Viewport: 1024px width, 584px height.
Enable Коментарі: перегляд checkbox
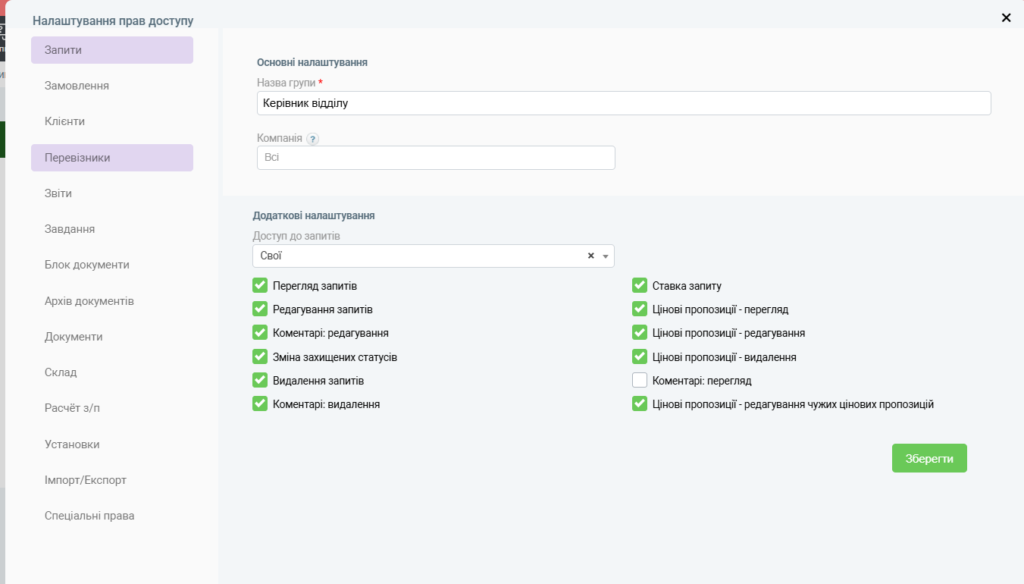pyautogui.click(x=639, y=380)
